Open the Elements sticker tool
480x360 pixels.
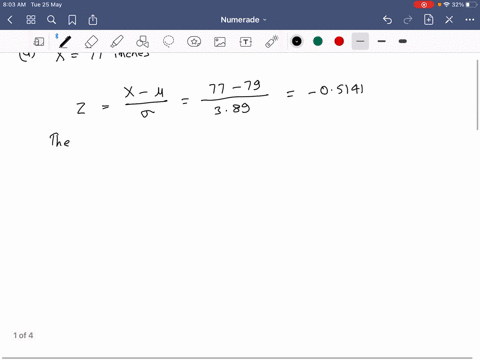(x=194, y=42)
